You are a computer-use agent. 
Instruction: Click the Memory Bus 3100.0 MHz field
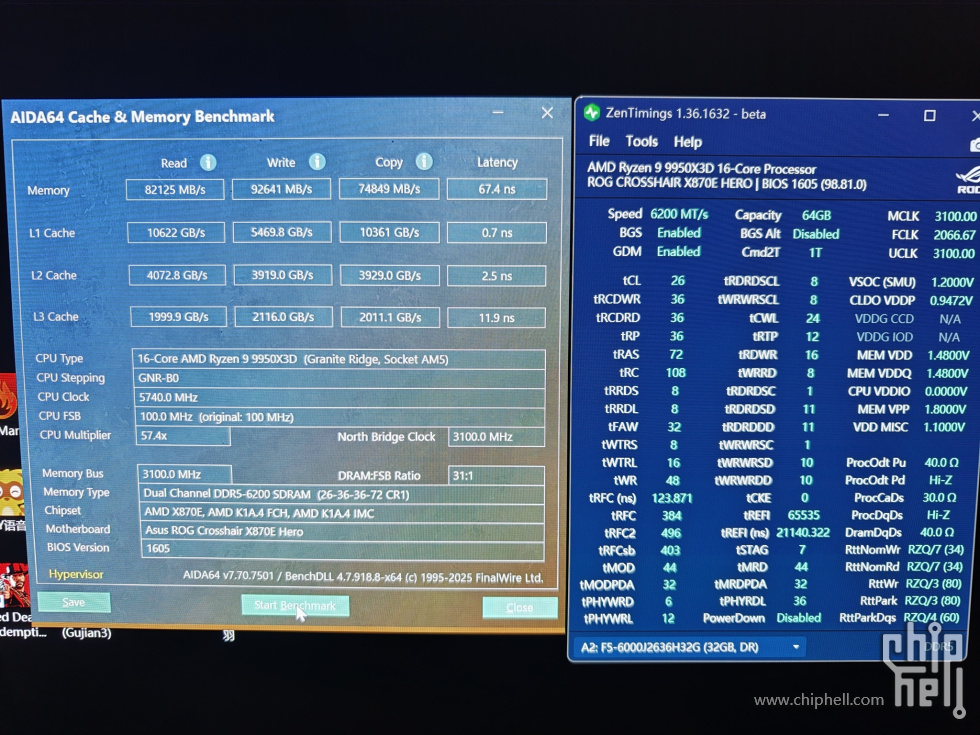[x=184, y=474]
